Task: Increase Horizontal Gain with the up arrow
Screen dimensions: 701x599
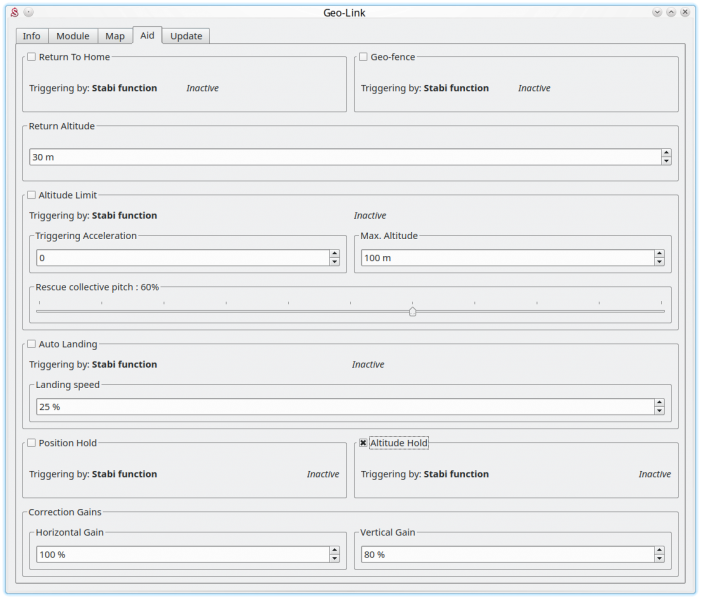Action: (x=334, y=550)
